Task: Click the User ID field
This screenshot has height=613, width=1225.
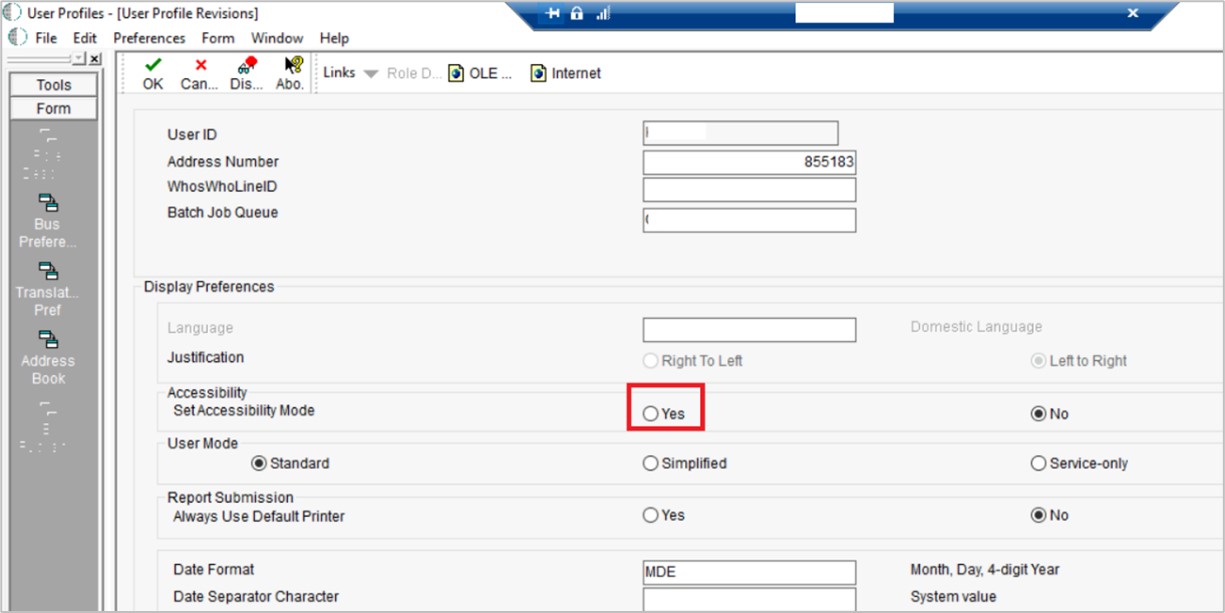Action: point(740,133)
